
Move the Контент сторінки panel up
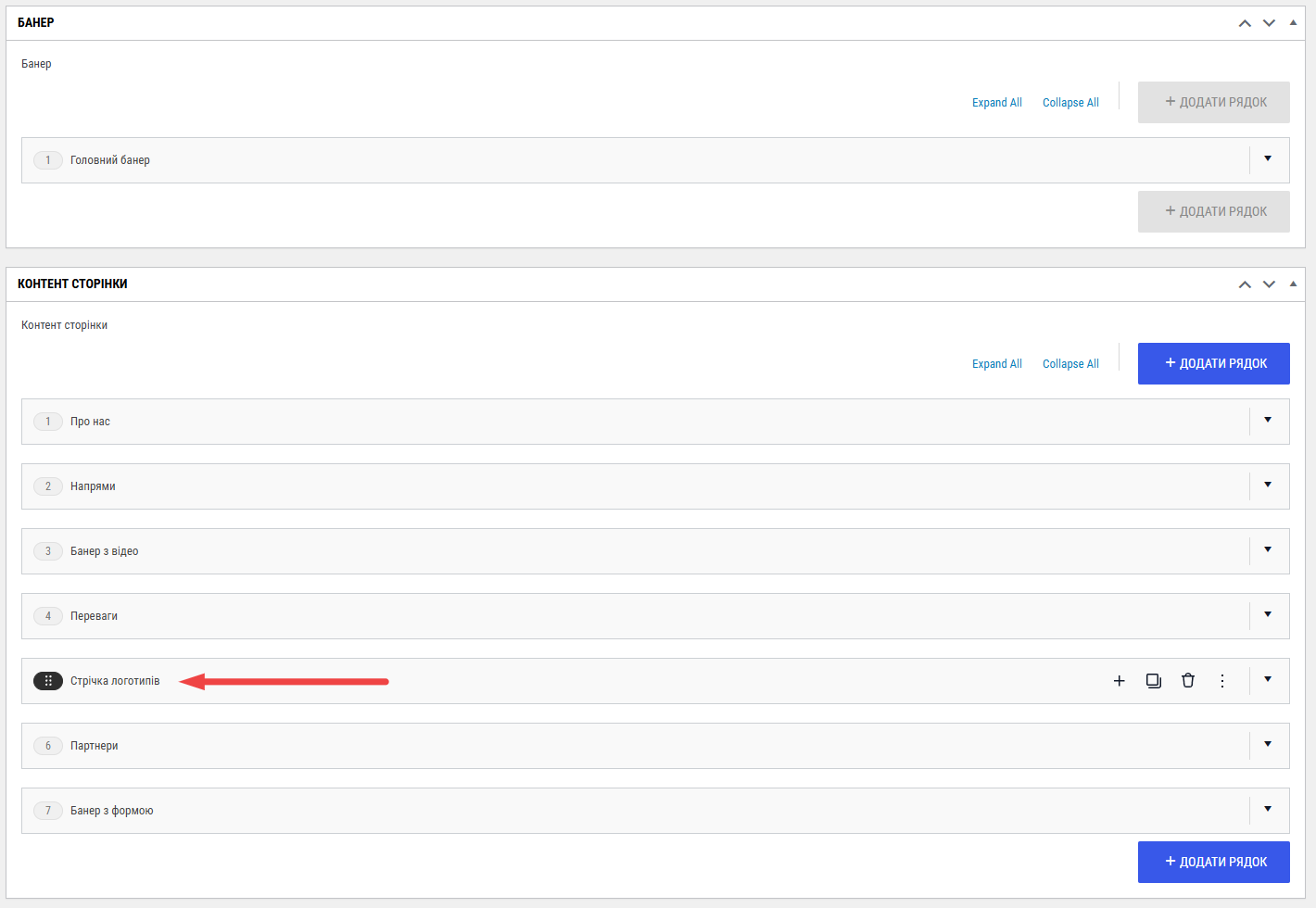coord(1245,284)
